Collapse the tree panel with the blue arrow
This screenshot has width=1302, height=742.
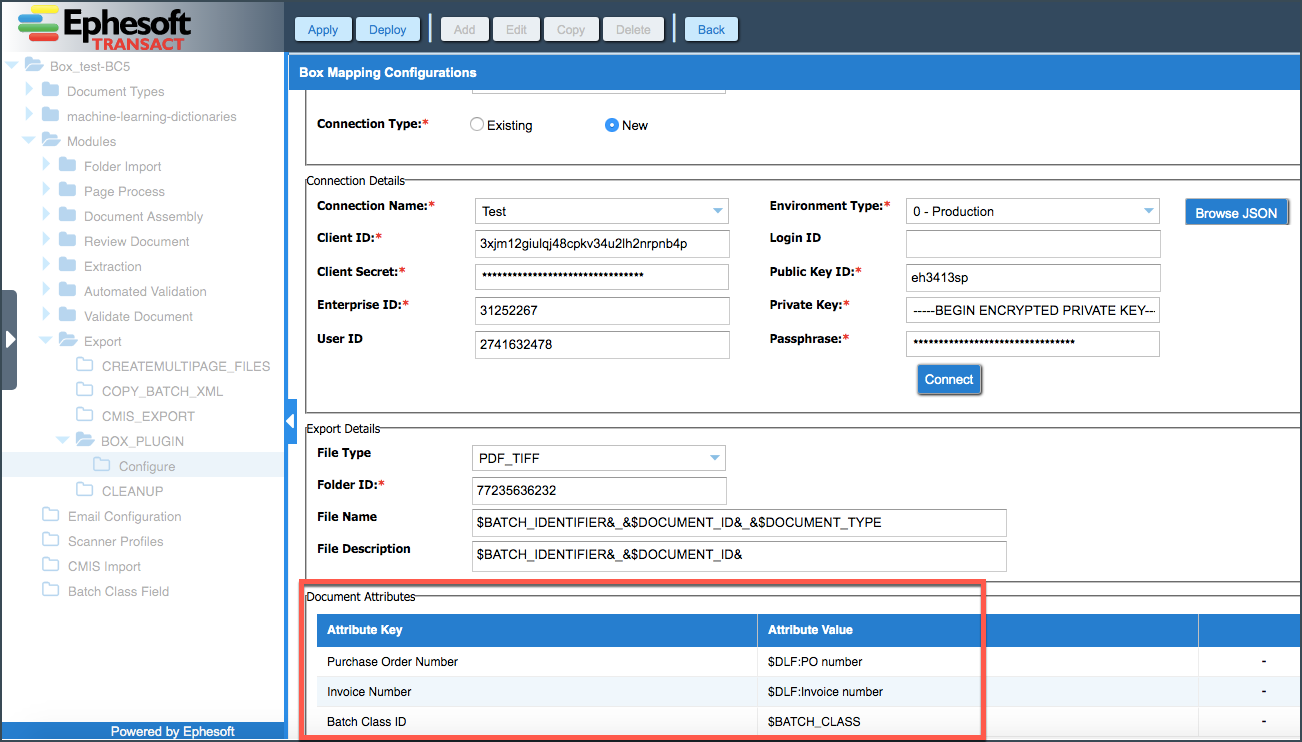291,422
